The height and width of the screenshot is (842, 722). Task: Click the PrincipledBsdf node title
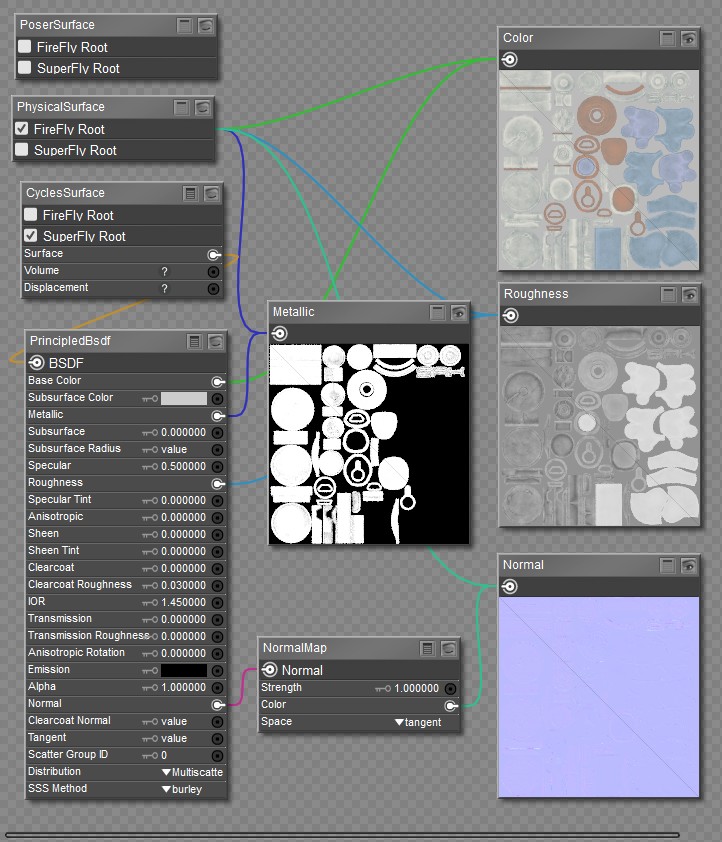[x=70, y=341]
